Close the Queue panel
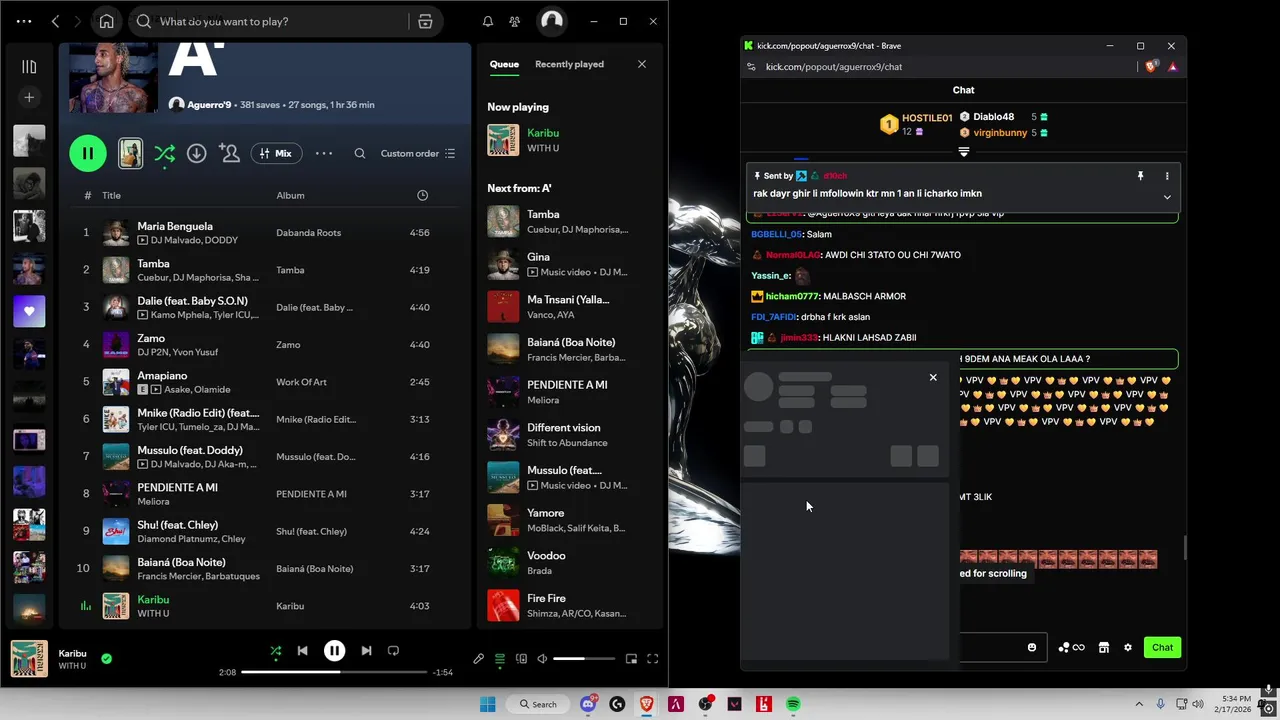The width and height of the screenshot is (1280, 720). (642, 64)
